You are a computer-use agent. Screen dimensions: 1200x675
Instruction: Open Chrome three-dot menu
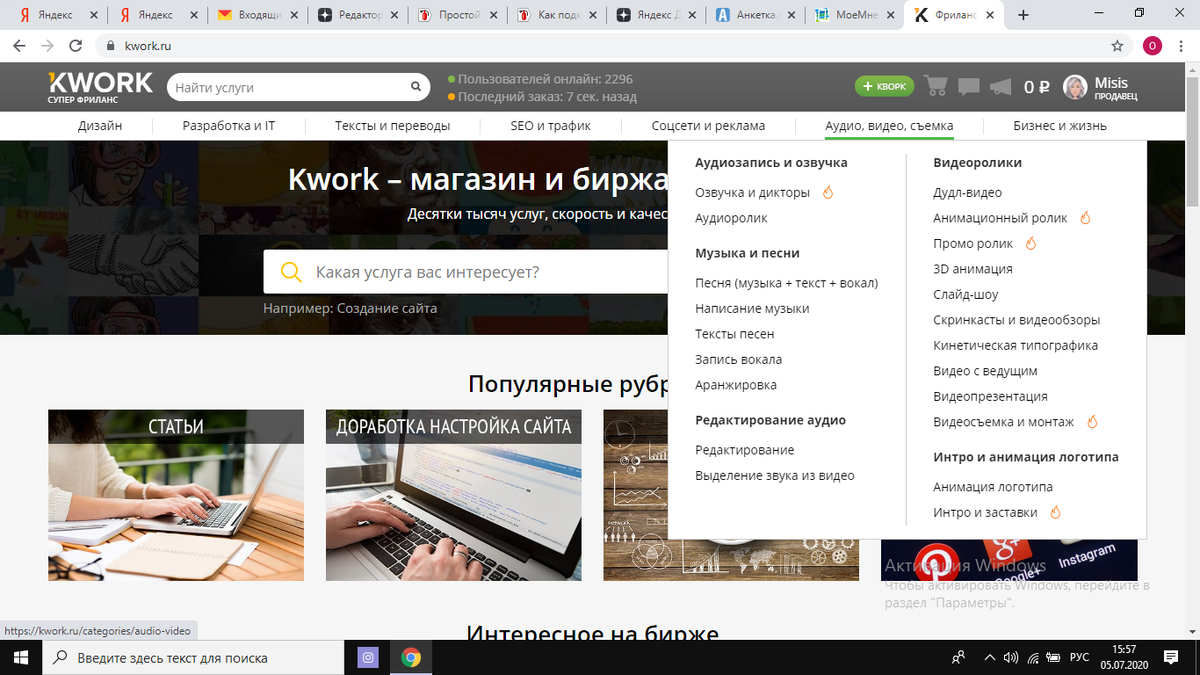tap(1183, 46)
